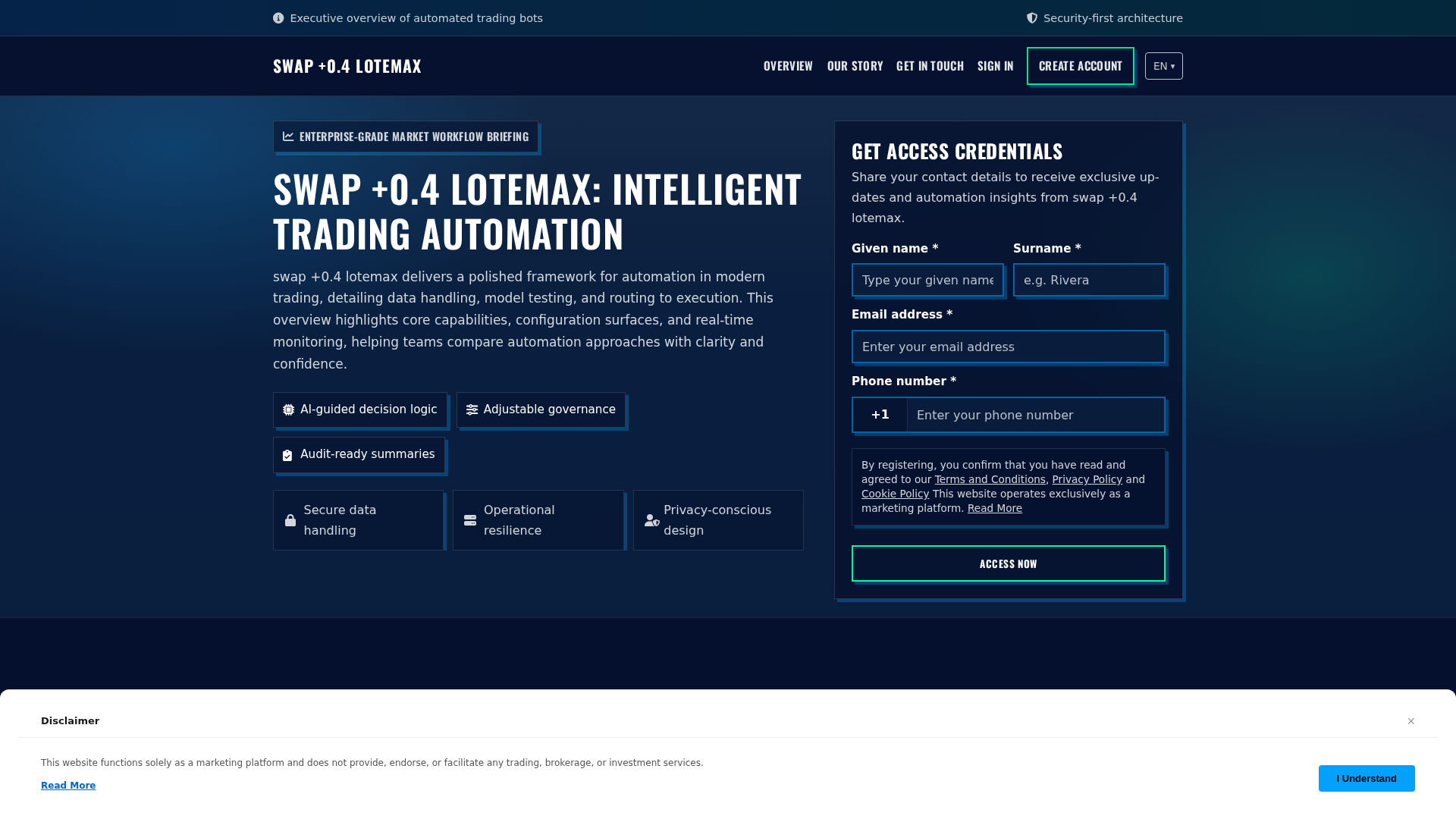The image size is (1456, 819).
Task: Click the Create Account button
Action: (1081, 66)
